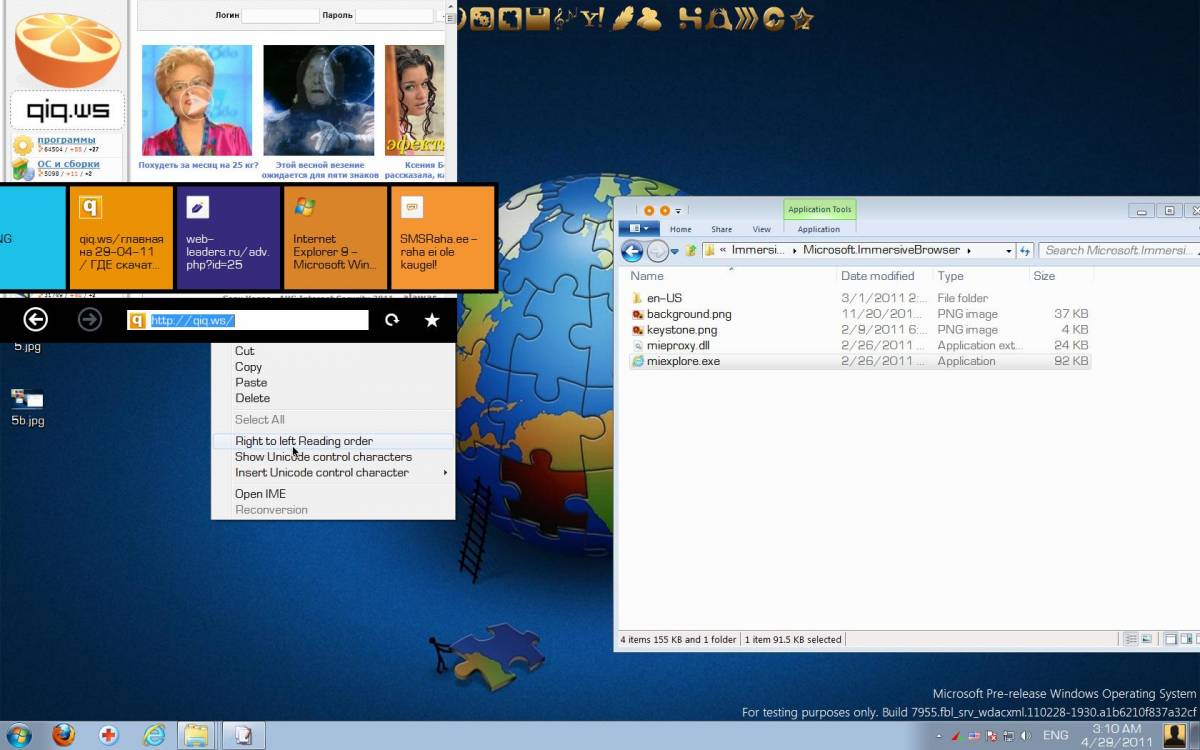Switch to Internet Explorer 9 tab tile
This screenshot has height=750, width=1200.
(335, 237)
